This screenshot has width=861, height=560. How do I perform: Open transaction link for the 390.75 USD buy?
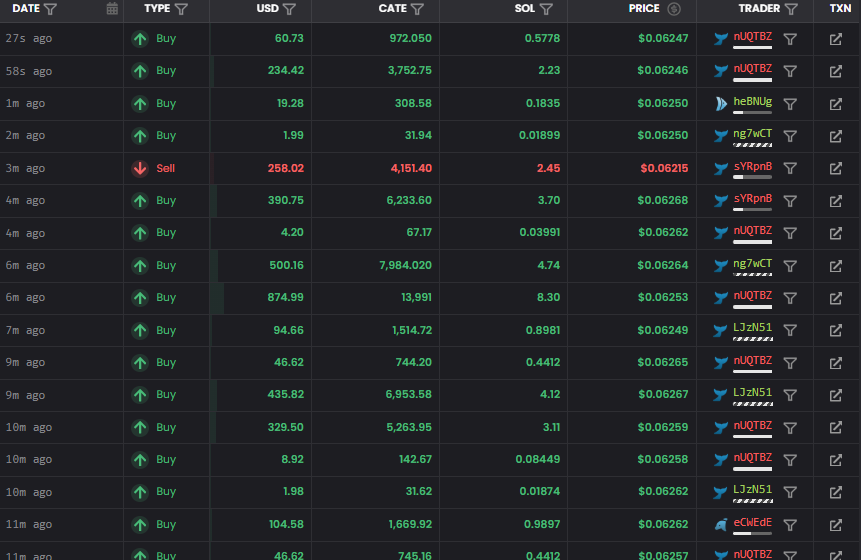click(836, 201)
